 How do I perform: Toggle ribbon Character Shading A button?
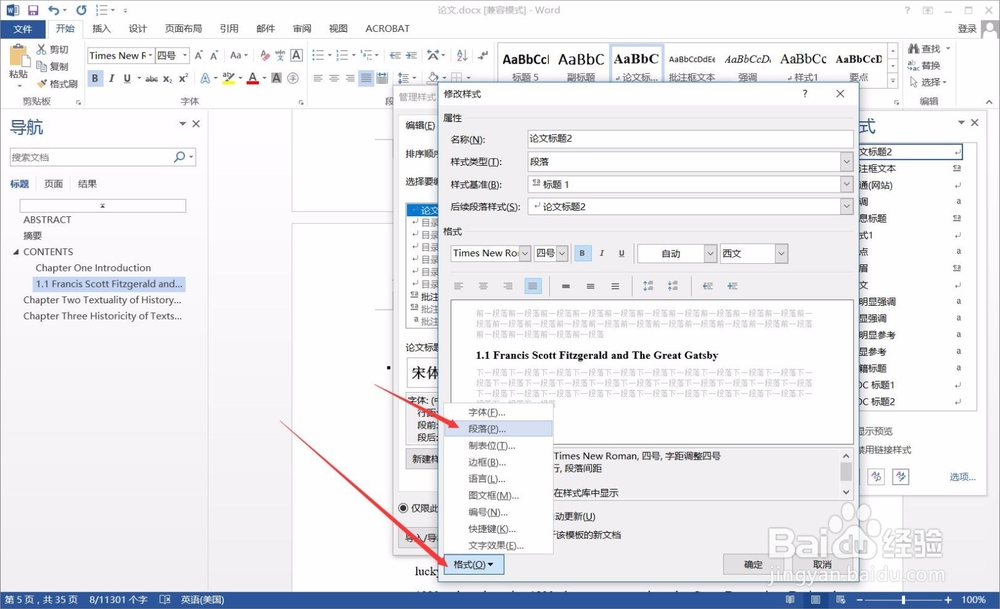[x=276, y=78]
